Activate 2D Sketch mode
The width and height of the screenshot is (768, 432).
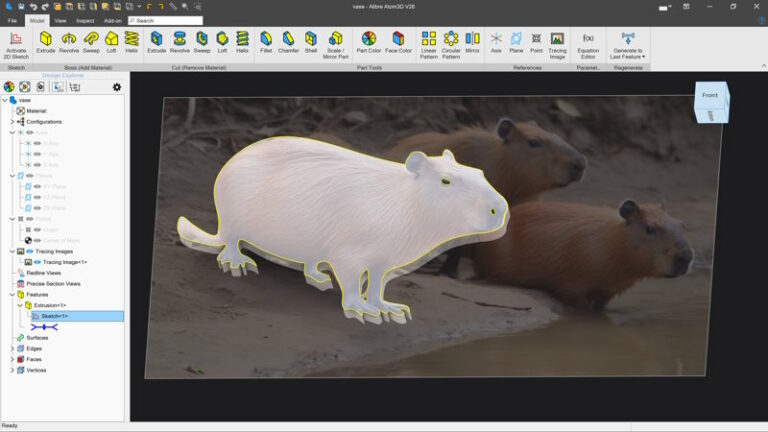16,45
